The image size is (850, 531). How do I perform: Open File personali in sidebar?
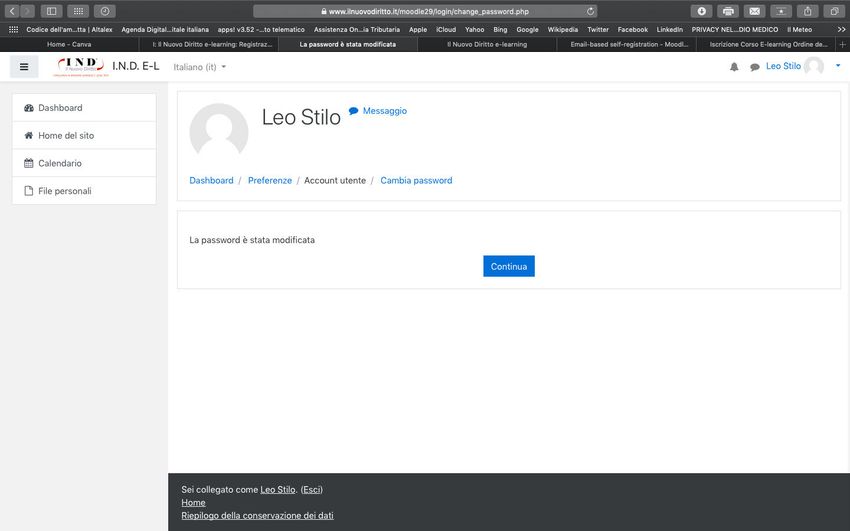(84, 191)
